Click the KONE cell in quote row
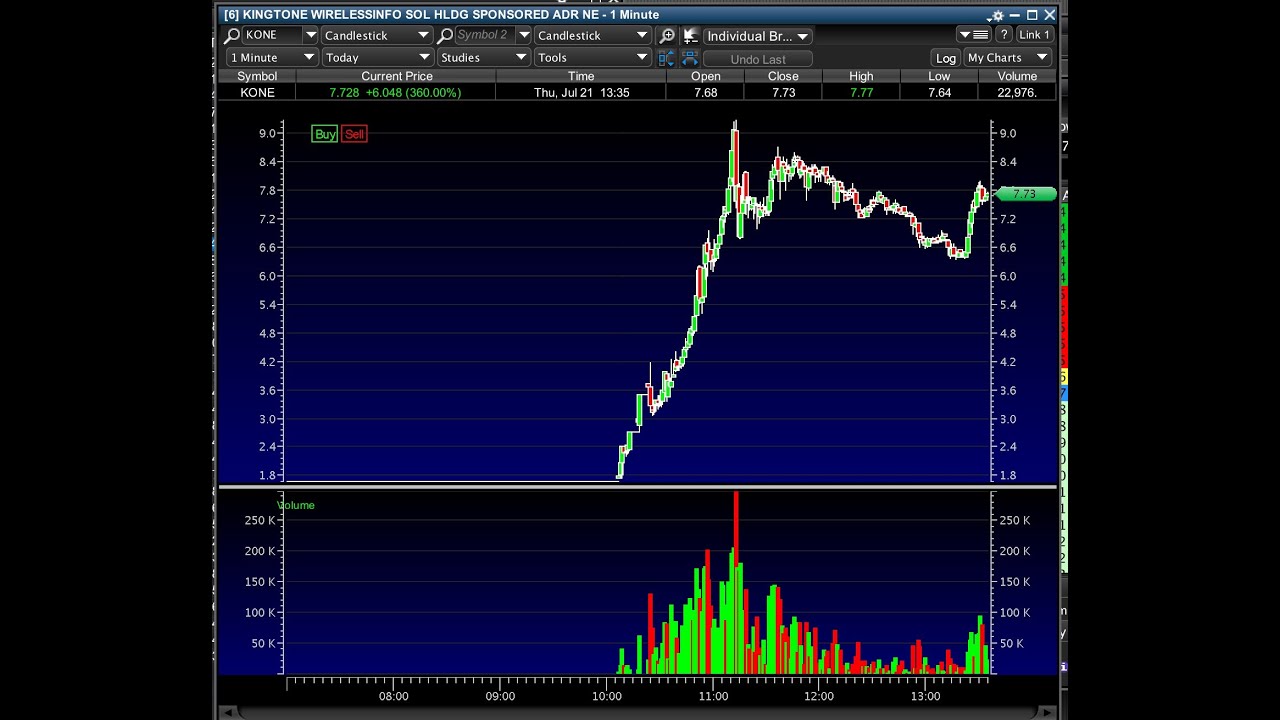Screen dimensions: 1280x720 pos(257,92)
